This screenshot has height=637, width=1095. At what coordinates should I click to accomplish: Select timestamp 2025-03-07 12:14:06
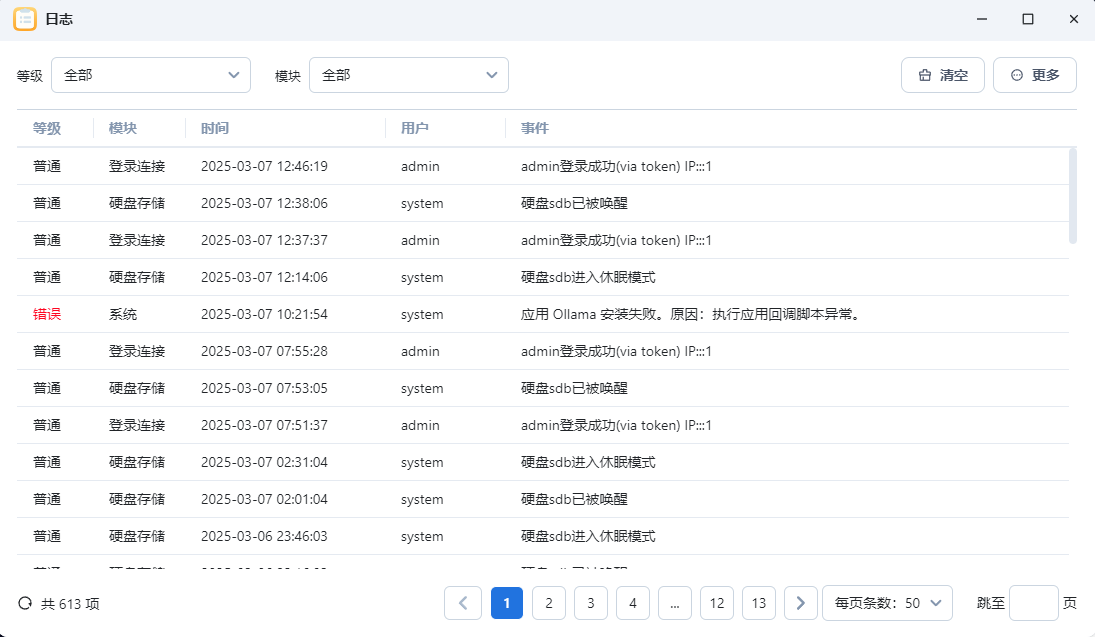264,277
